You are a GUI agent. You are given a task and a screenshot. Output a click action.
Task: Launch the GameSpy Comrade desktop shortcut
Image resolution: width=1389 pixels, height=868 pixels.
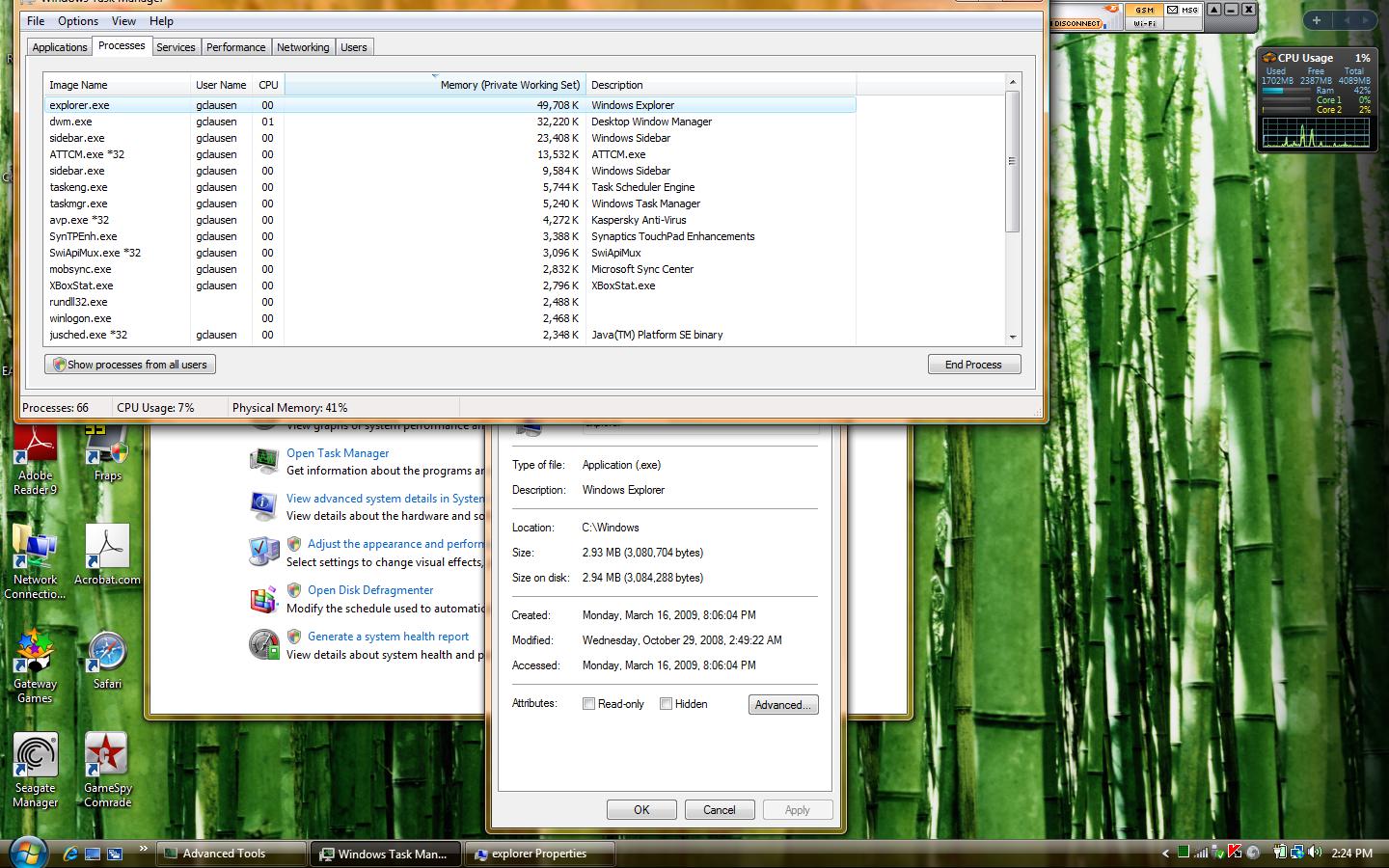107,771
